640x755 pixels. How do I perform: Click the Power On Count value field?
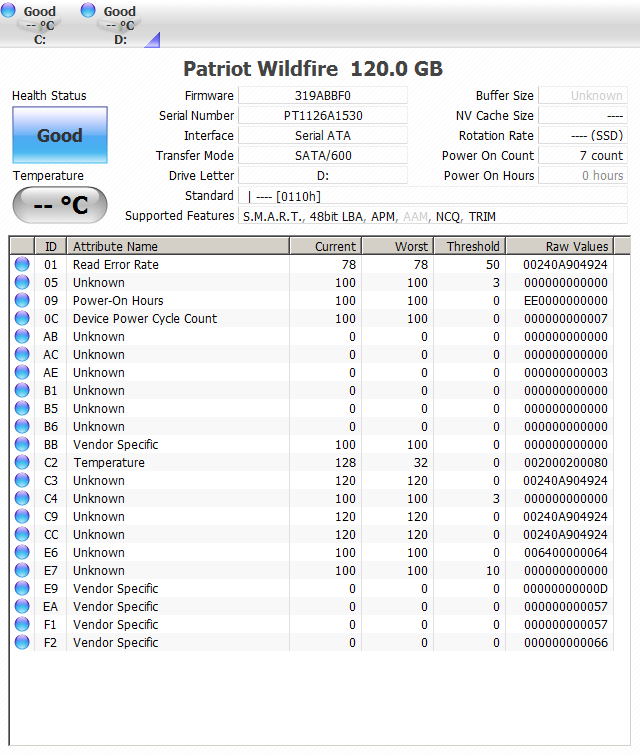[x=583, y=156]
